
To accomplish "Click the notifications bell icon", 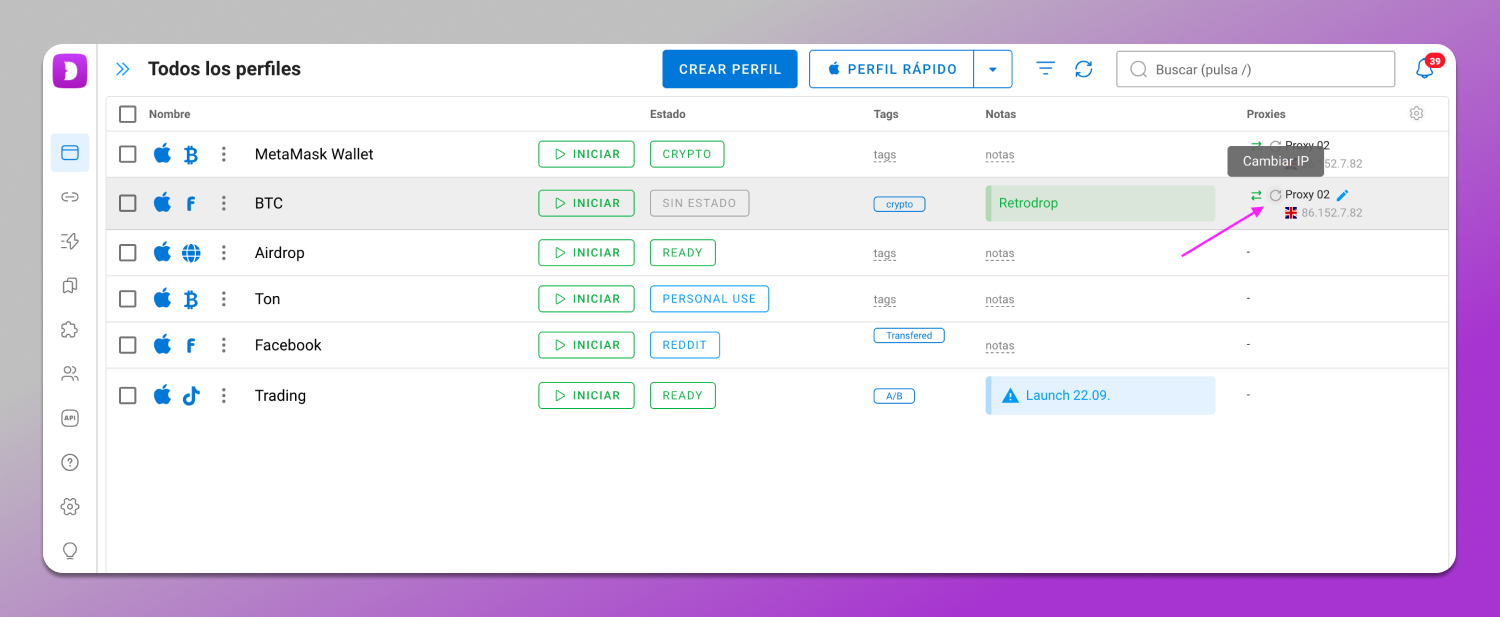I will (x=1424, y=69).
